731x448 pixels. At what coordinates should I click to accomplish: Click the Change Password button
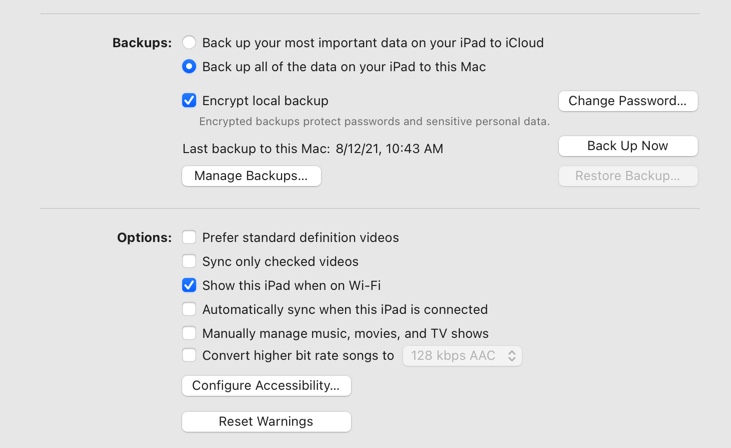pyautogui.click(x=627, y=101)
